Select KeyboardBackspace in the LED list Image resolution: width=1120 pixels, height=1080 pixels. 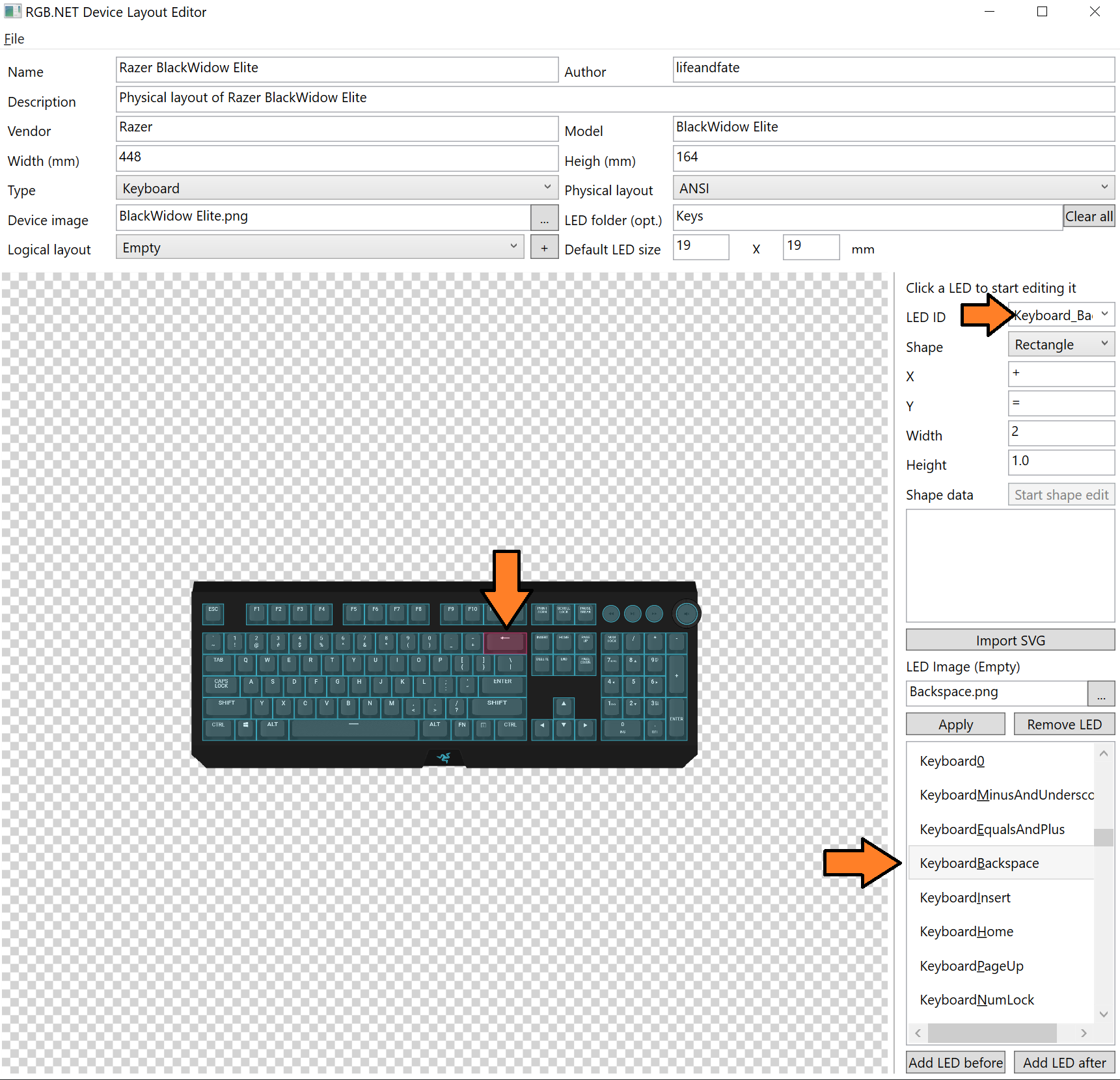pyautogui.click(x=1001, y=863)
